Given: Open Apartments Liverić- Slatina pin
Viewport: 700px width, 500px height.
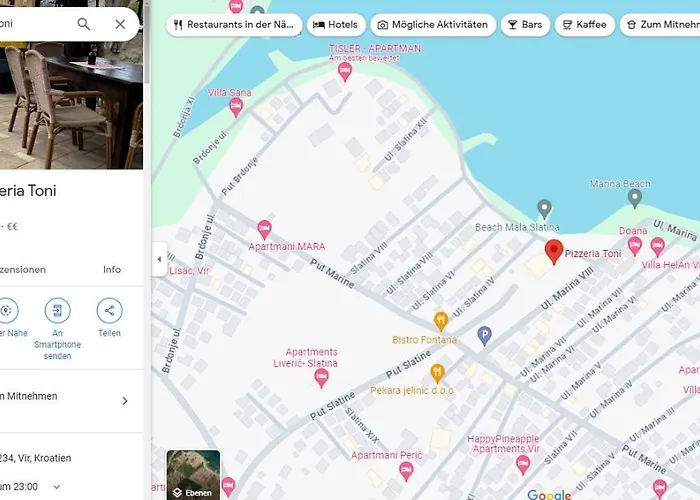Looking at the screenshot, I should [x=321, y=379].
